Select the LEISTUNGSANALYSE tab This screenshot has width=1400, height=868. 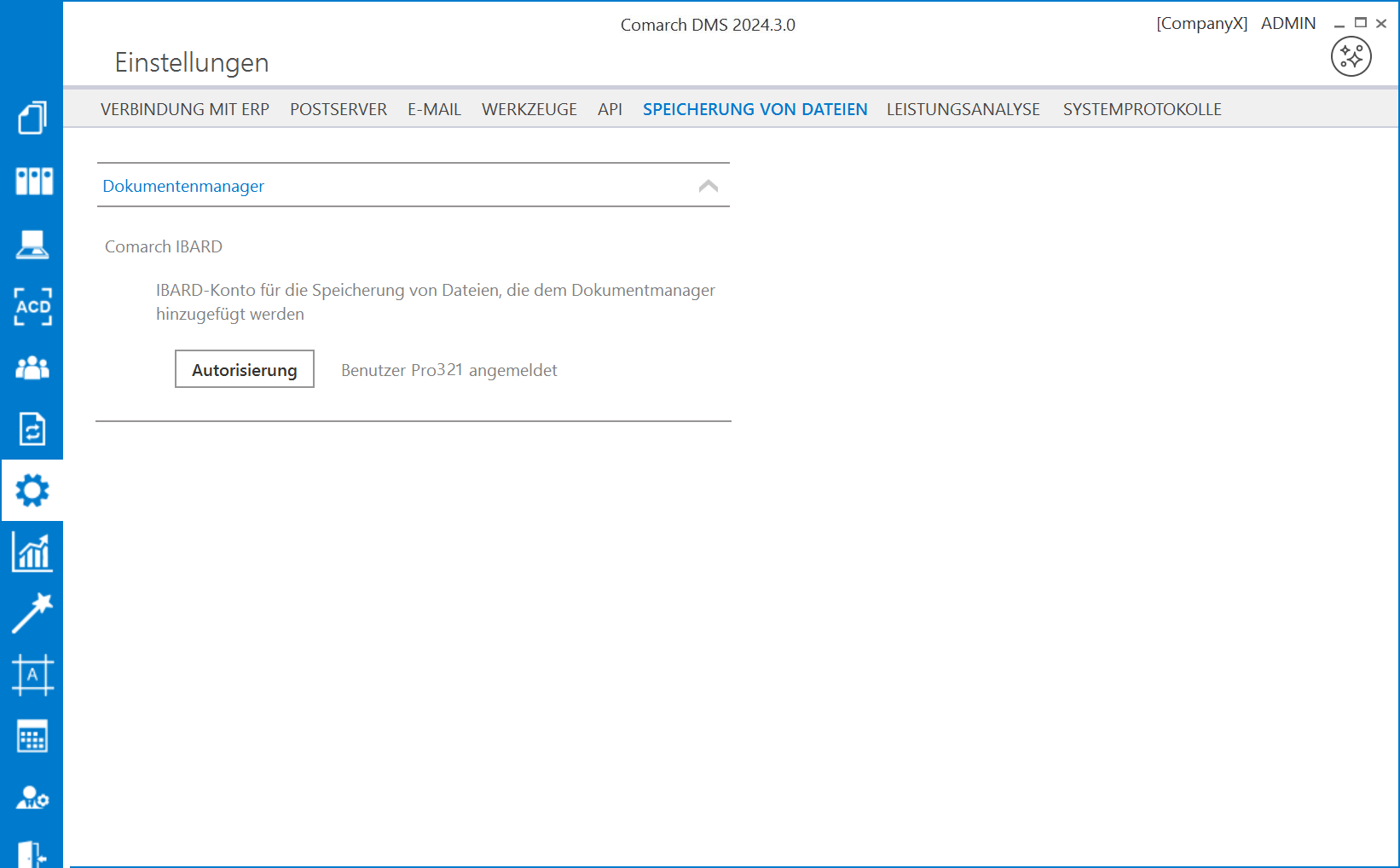click(x=963, y=109)
